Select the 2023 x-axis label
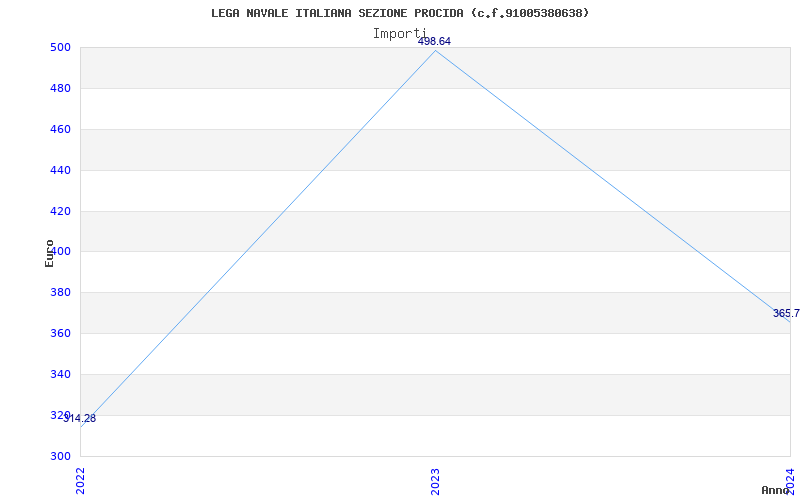 tap(435, 481)
